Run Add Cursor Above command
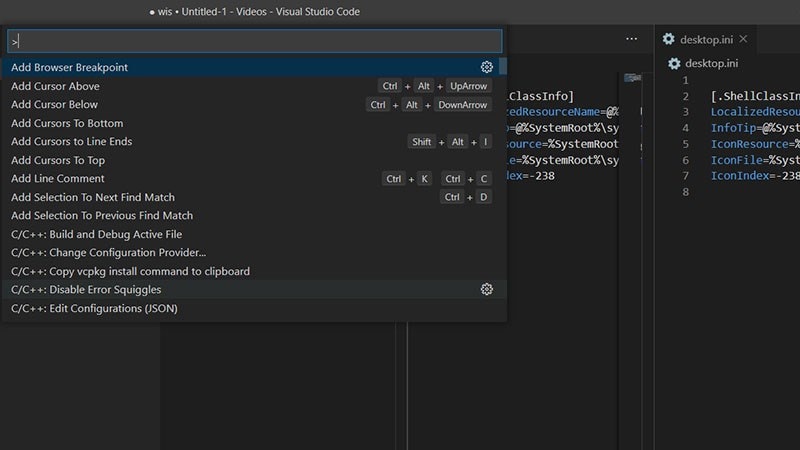 point(254,86)
